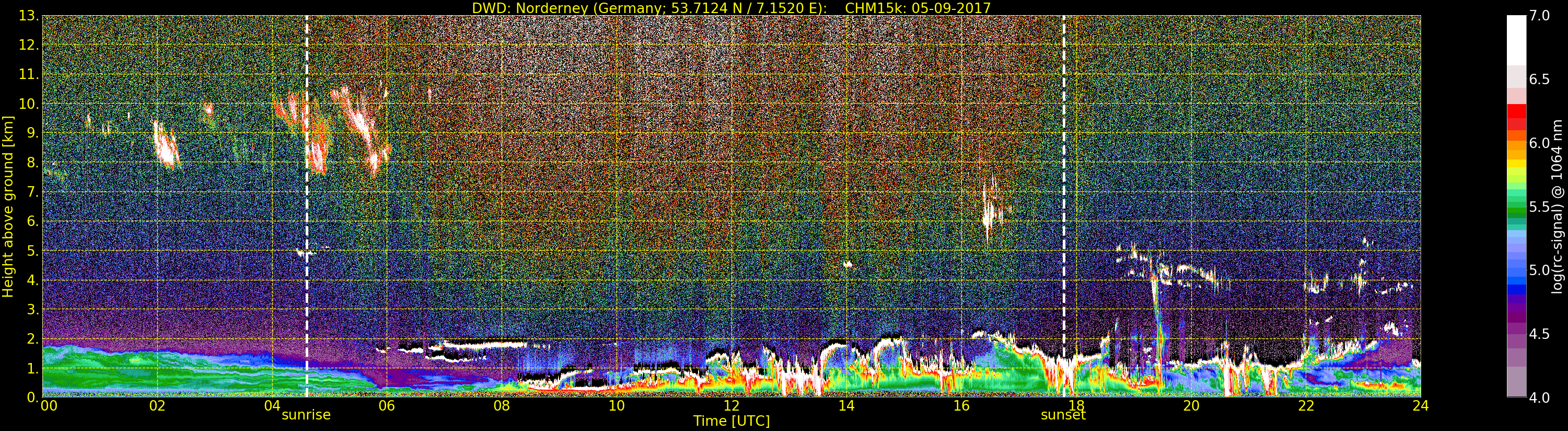
Task: Click the time axis tick label '08'
Action: click(x=502, y=406)
